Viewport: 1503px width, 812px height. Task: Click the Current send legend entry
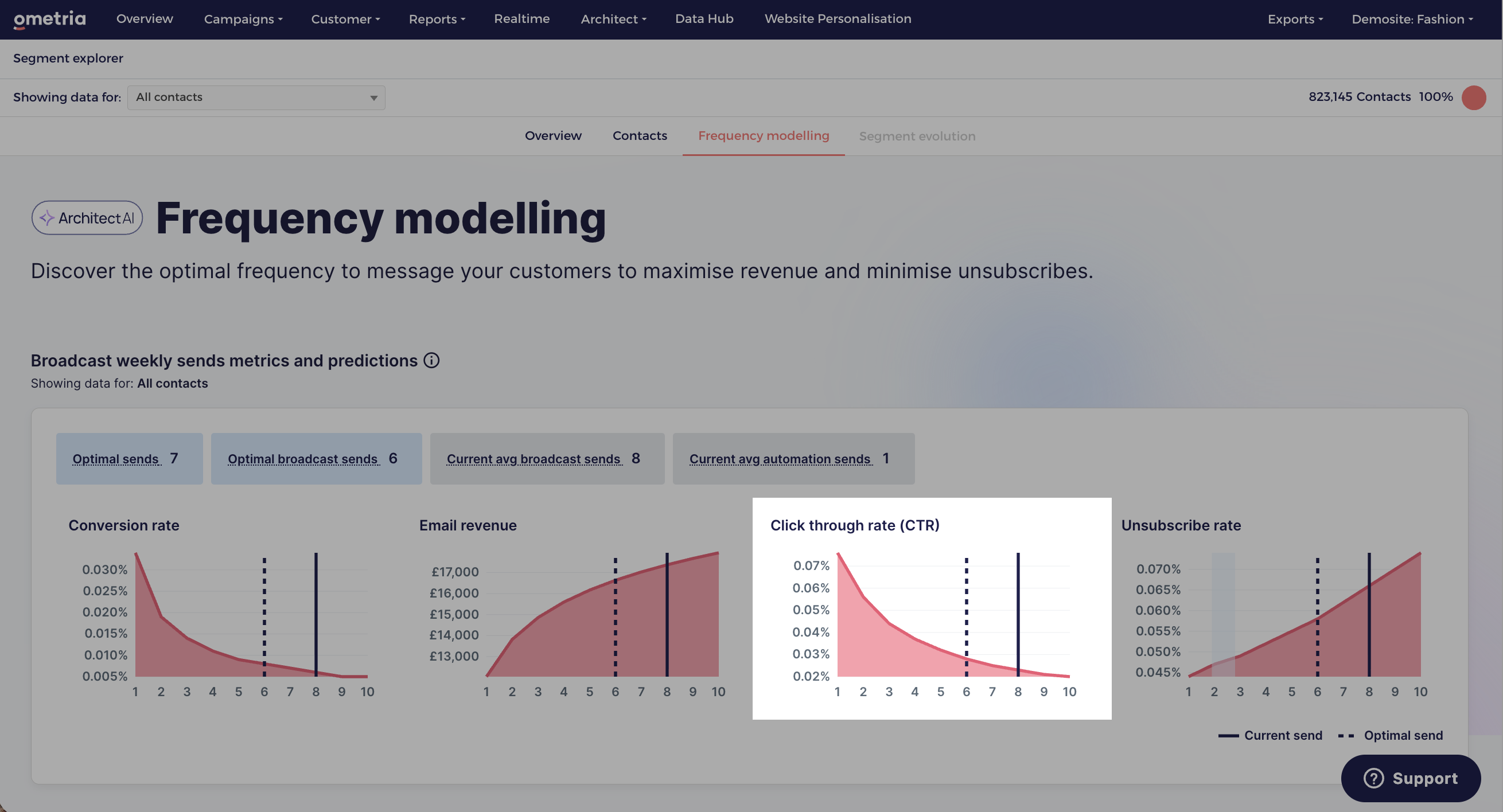[x=1270, y=736]
